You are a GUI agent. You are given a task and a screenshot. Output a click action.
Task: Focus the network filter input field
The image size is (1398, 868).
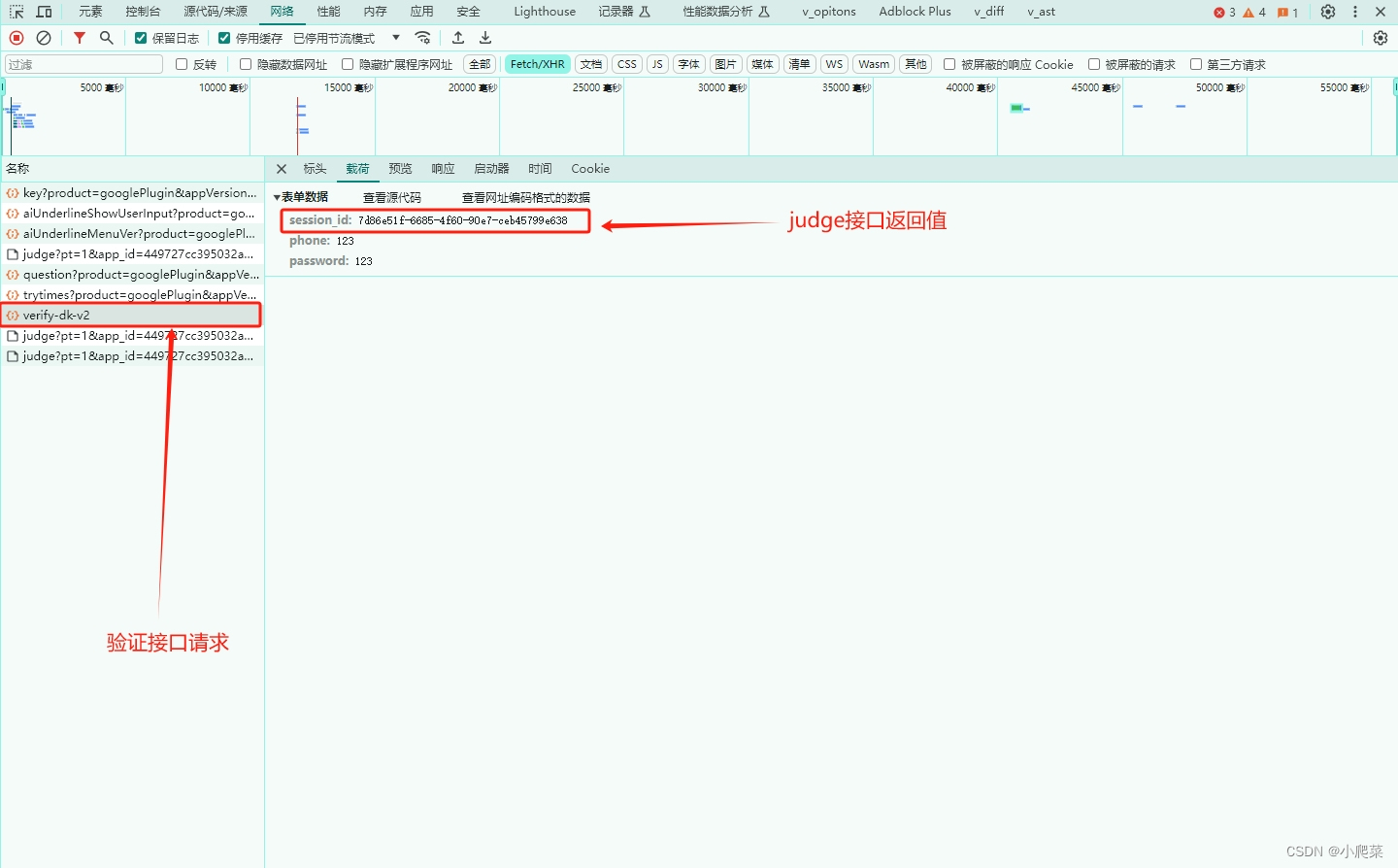pyautogui.click(x=83, y=64)
